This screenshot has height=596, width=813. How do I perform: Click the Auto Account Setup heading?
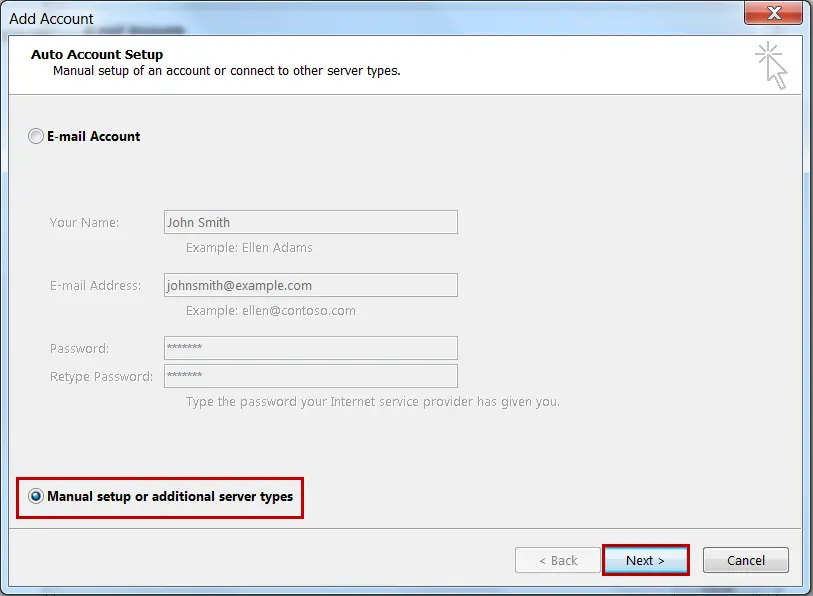pos(97,54)
